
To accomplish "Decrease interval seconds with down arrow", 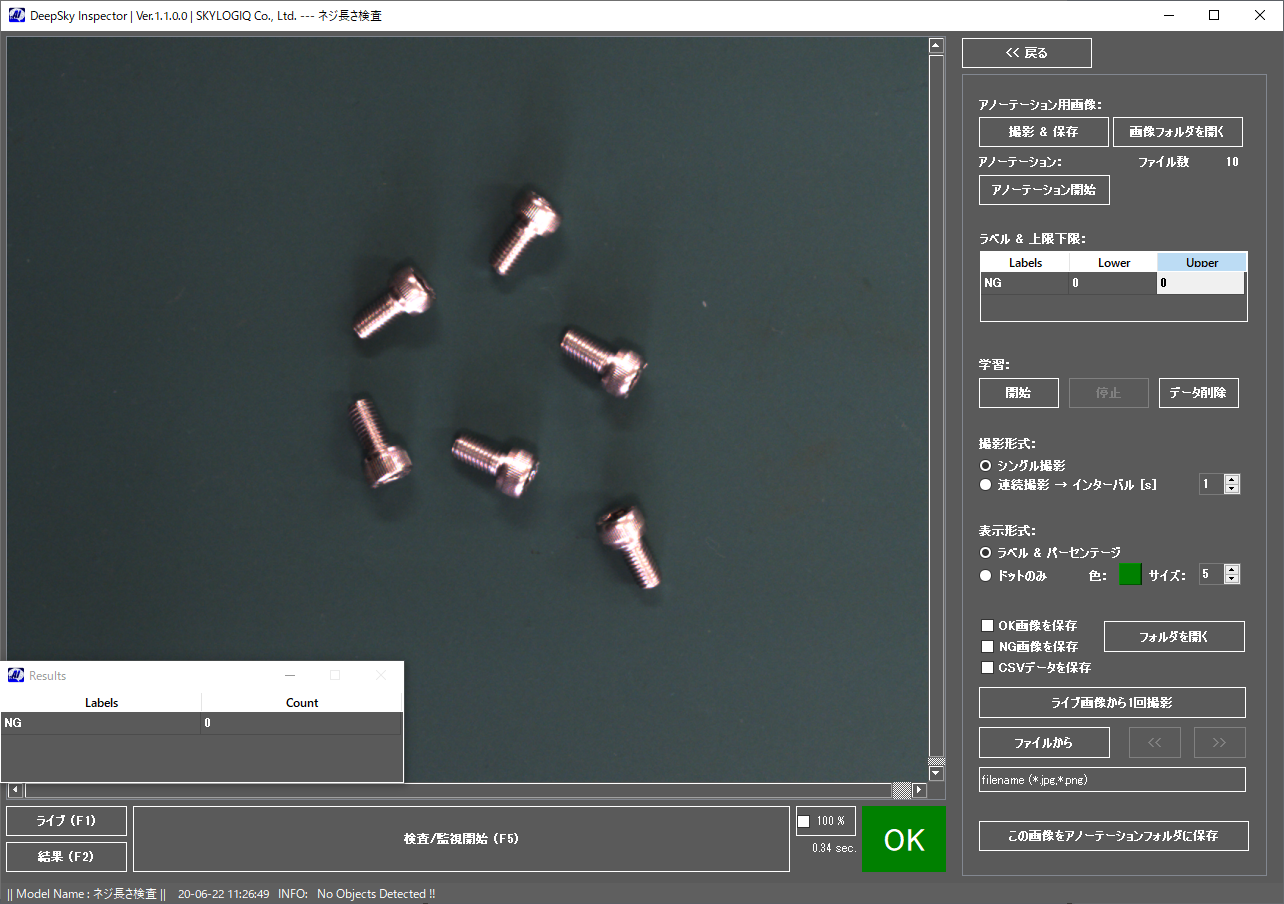I will [x=1232, y=489].
